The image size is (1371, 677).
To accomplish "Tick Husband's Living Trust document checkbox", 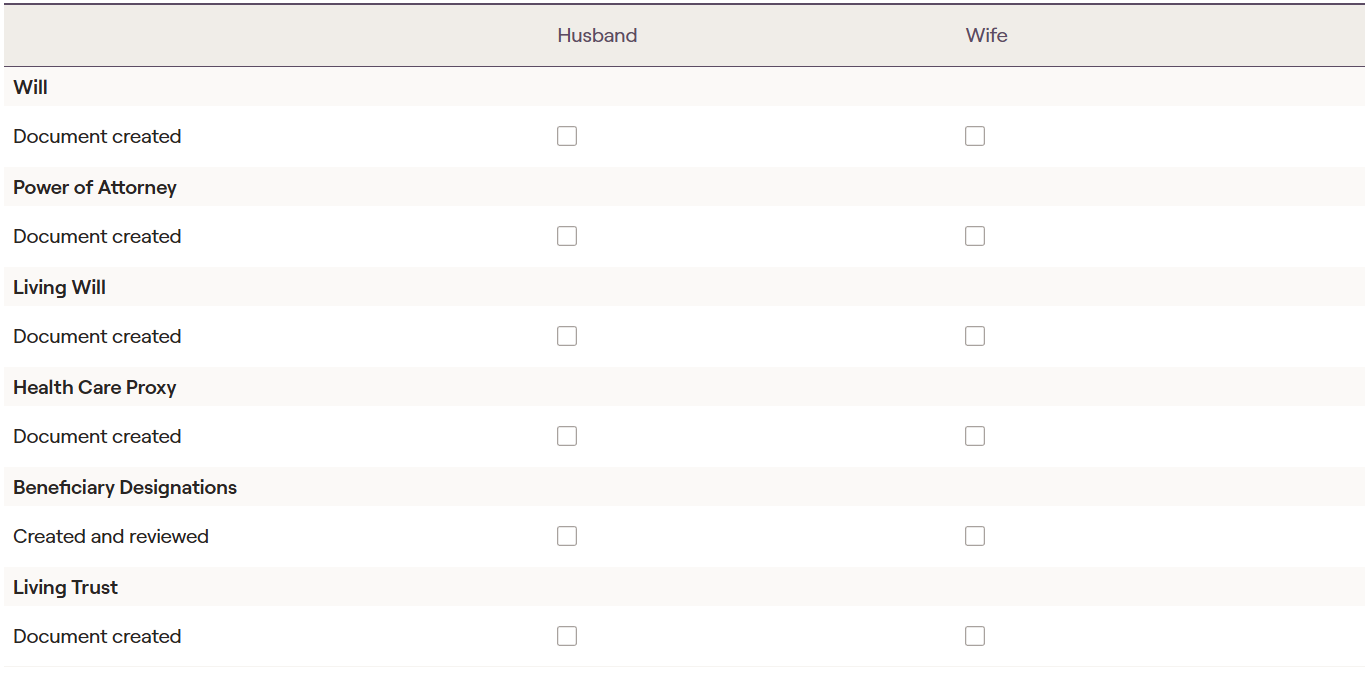I will pyautogui.click(x=567, y=636).
